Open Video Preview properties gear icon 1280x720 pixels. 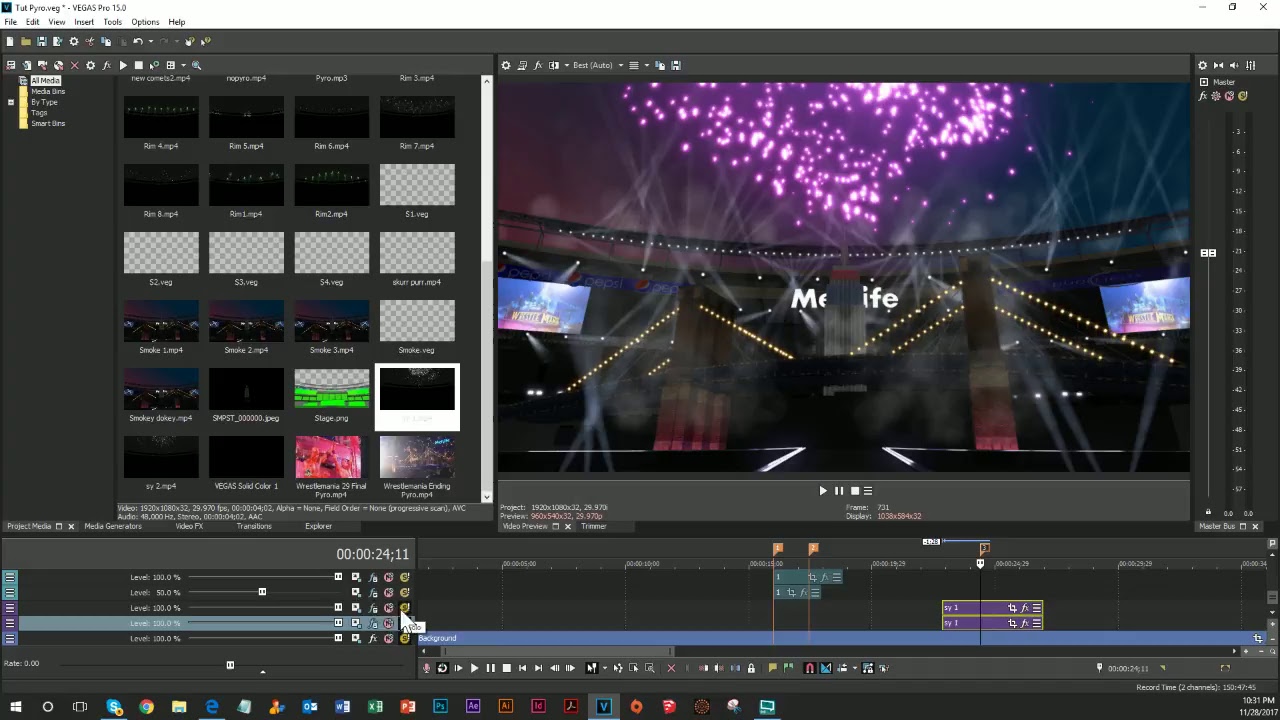tap(506, 65)
